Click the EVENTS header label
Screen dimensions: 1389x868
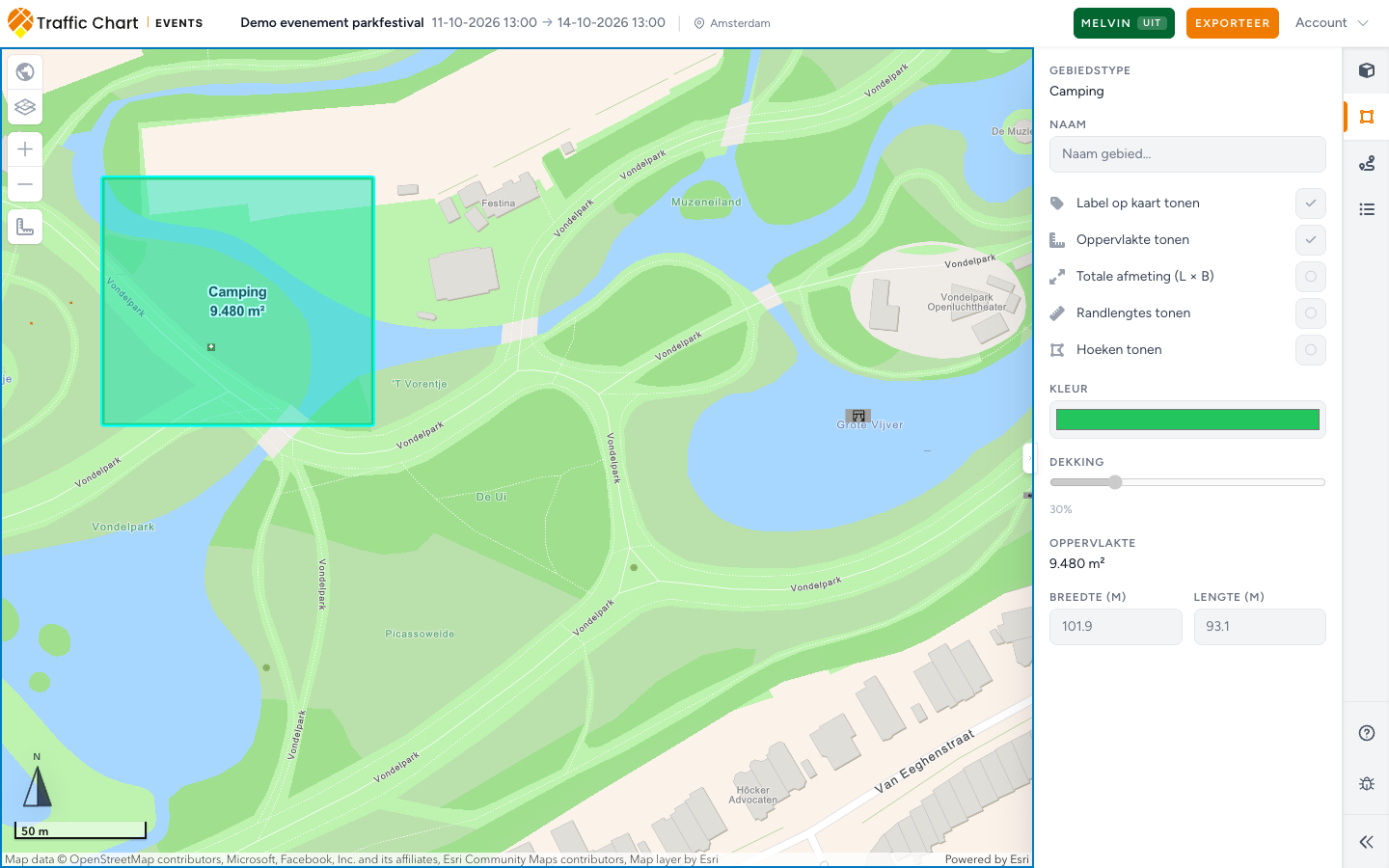point(179,23)
